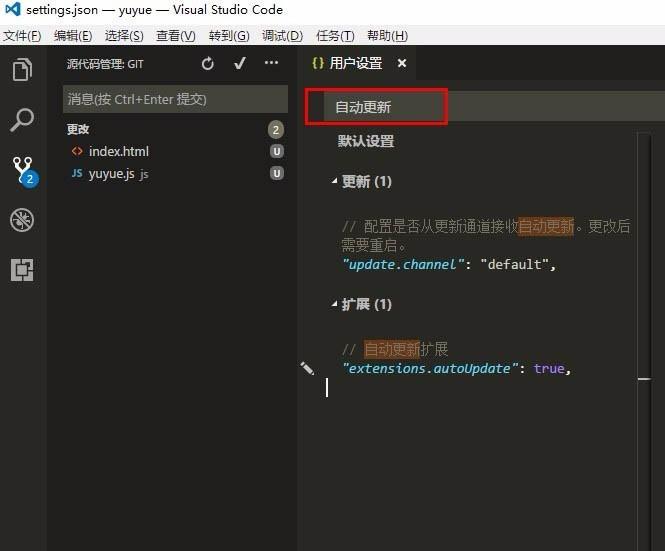Open the 查看(V) menu
The height and width of the screenshot is (551, 665).
[x=176, y=36]
